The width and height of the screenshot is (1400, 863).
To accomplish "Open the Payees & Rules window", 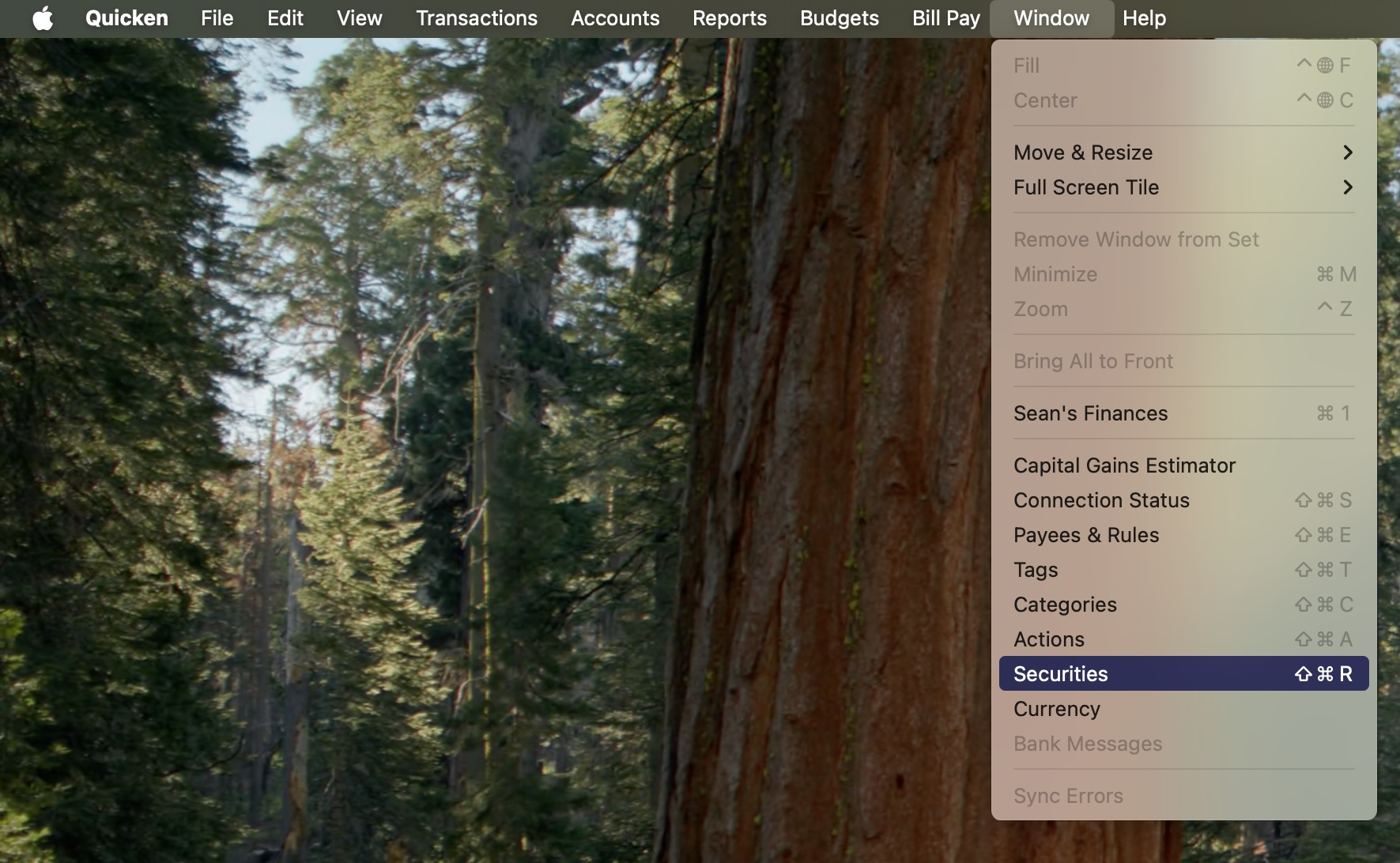I will 1183,535.
